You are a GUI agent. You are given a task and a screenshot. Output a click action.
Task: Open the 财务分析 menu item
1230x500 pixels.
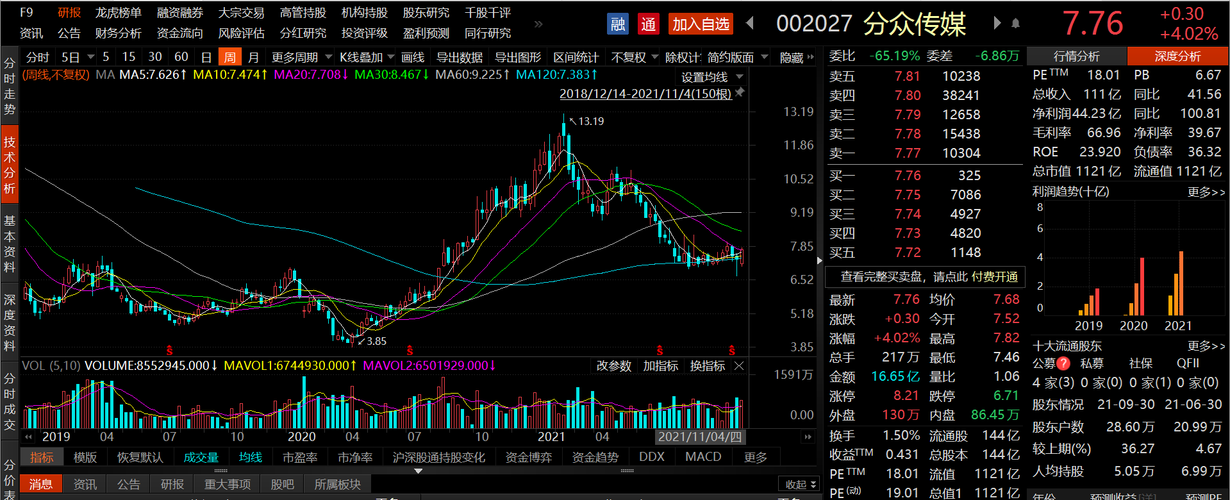119,33
